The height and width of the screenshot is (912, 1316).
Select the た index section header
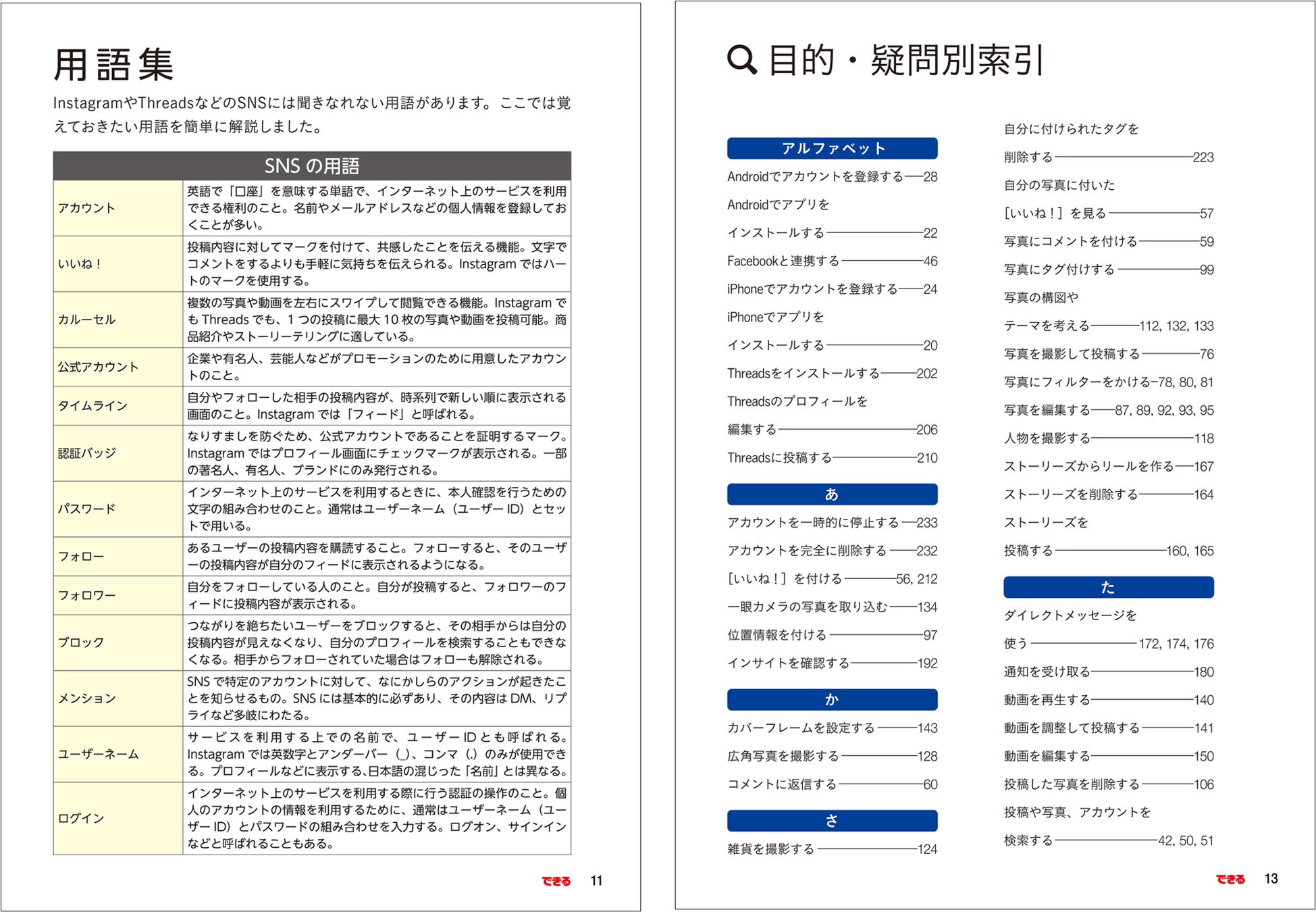coord(1108,587)
